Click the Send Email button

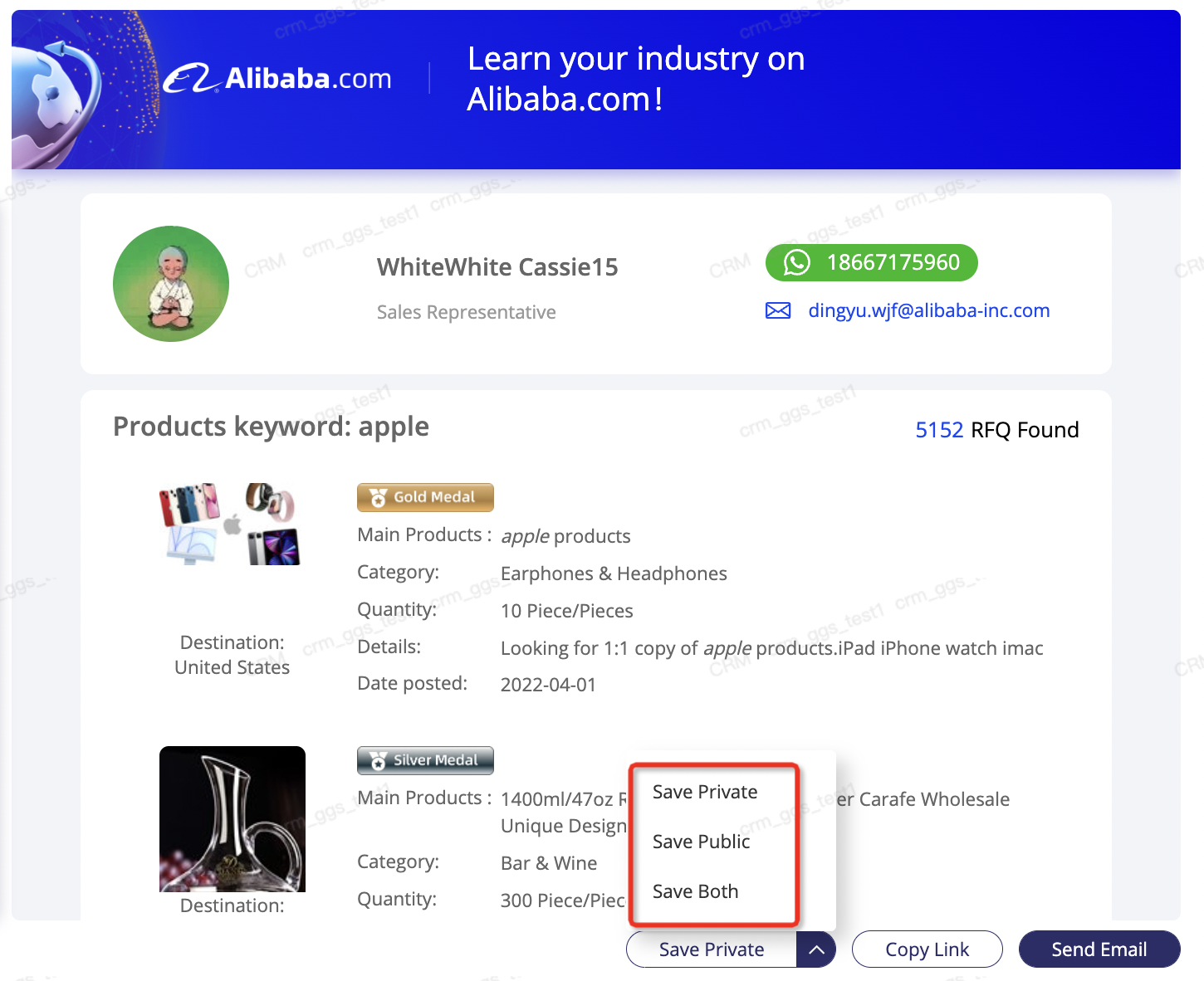tap(1099, 949)
